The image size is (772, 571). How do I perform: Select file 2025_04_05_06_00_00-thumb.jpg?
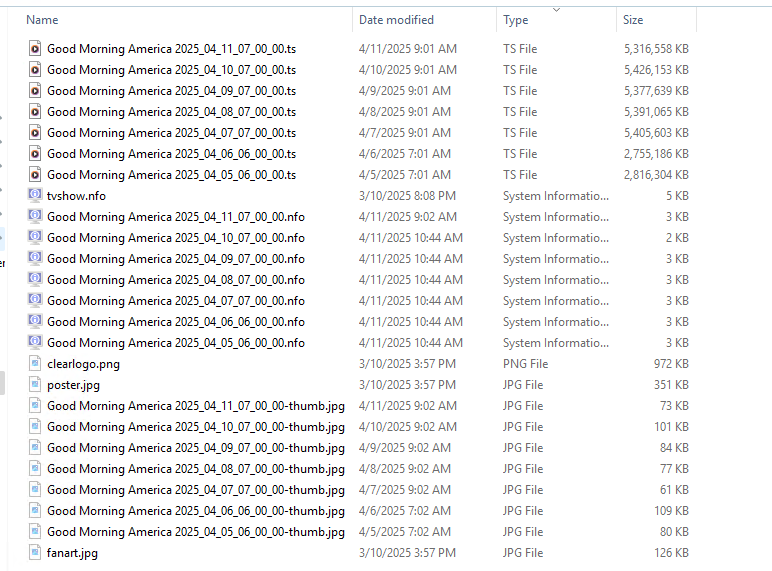click(196, 532)
